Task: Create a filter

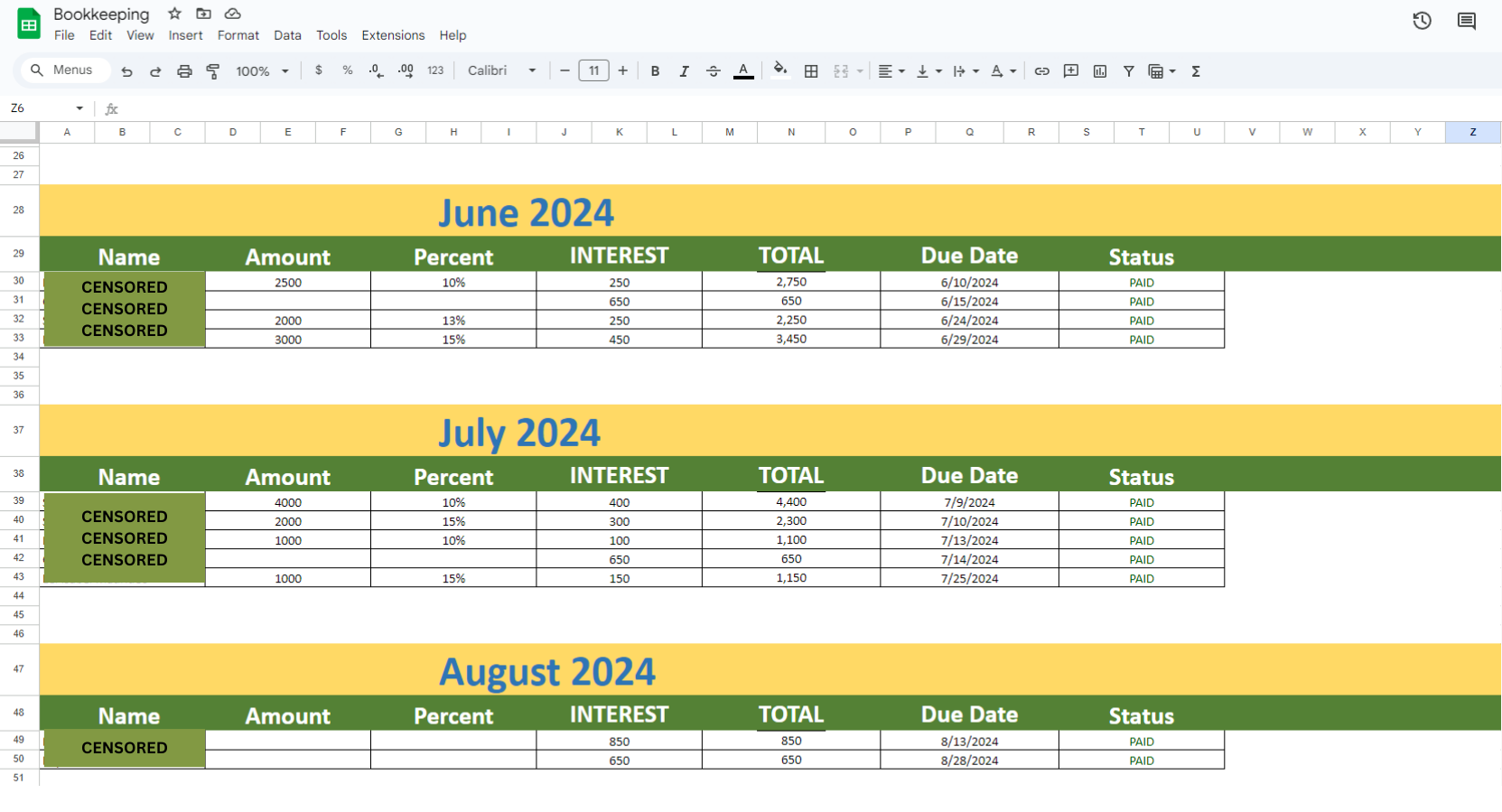Action: [x=1129, y=71]
